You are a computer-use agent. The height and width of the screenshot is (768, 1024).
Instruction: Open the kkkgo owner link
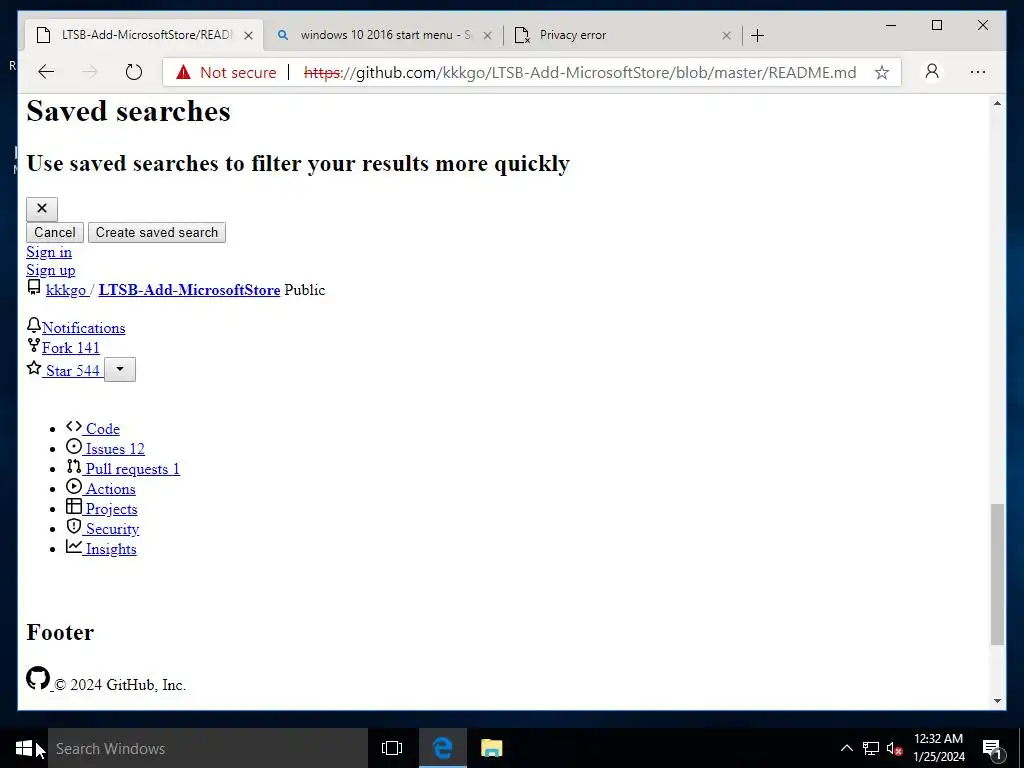click(66, 290)
